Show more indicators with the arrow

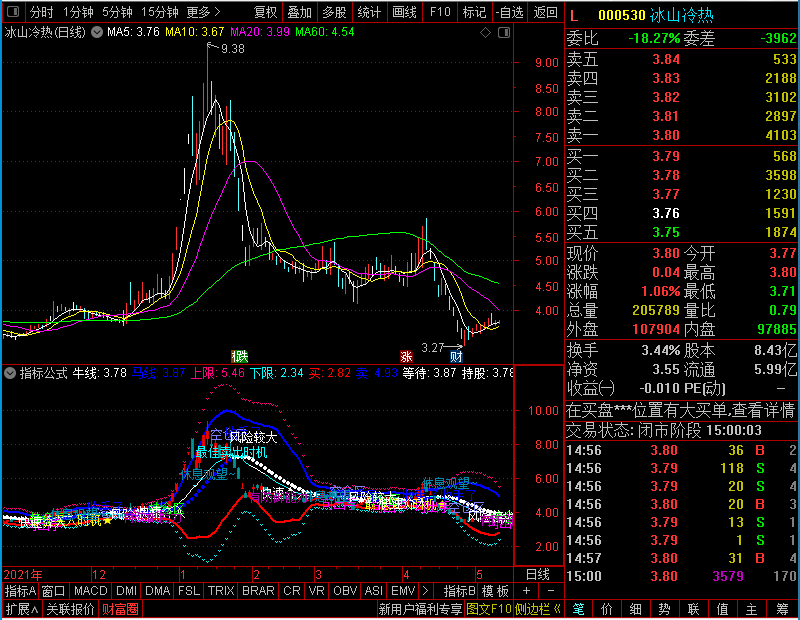click(425, 591)
